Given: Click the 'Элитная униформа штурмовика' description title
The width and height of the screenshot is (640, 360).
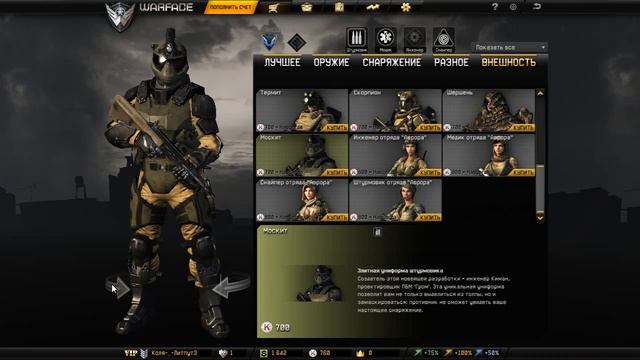Looking at the screenshot, I should [400, 271].
